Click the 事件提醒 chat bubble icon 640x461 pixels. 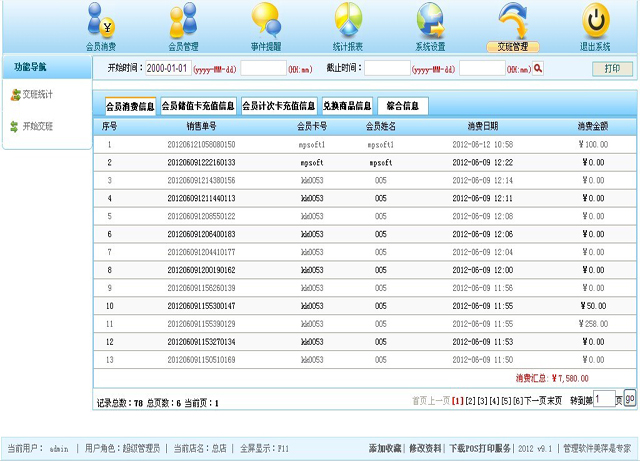click(265, 21)
